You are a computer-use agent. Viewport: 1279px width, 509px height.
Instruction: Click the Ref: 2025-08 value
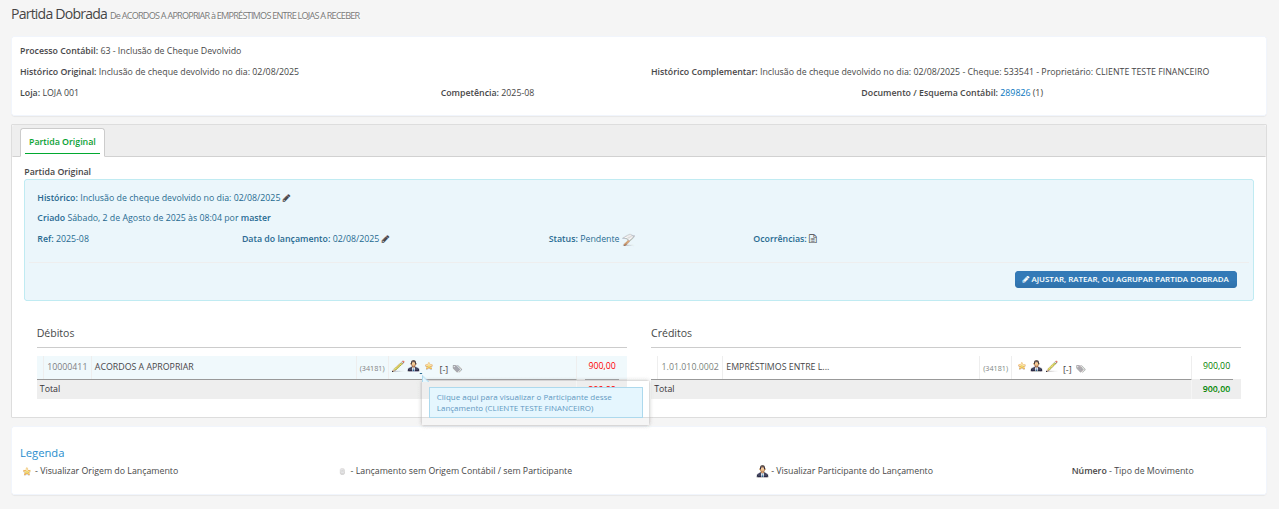tap(63, 239)
